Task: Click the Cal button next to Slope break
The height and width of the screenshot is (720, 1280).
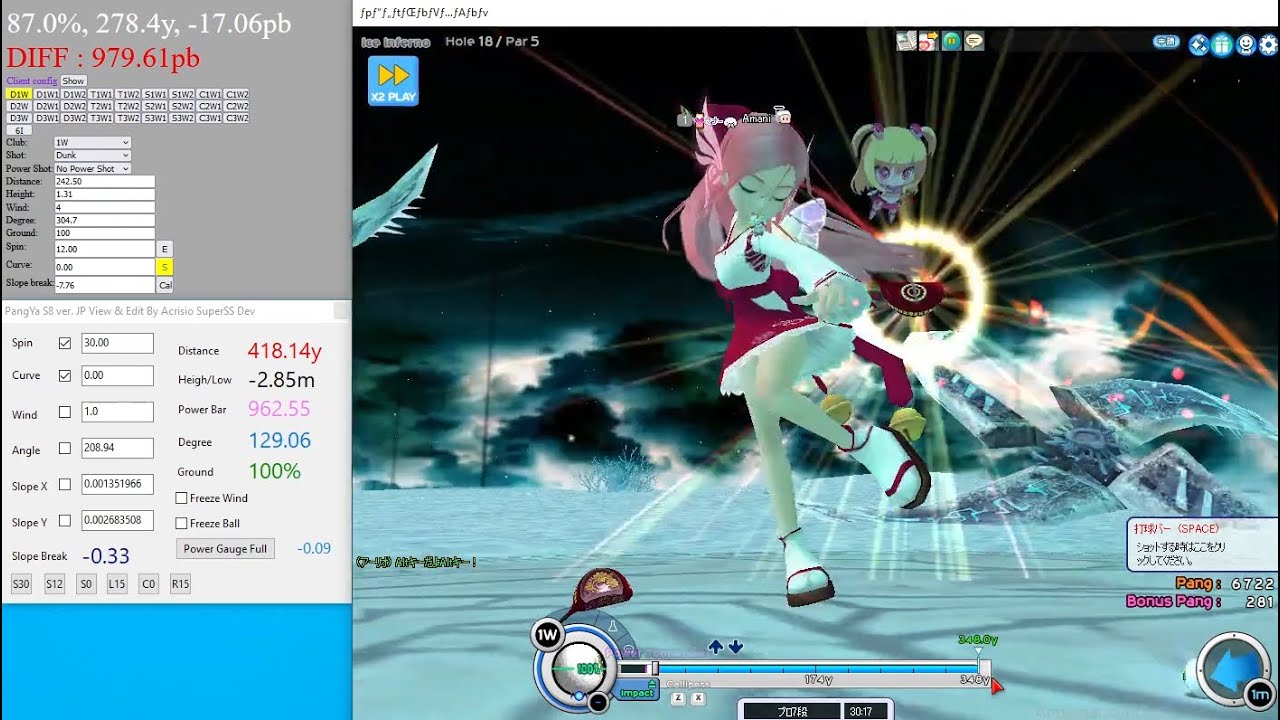Action: [165, 285]
